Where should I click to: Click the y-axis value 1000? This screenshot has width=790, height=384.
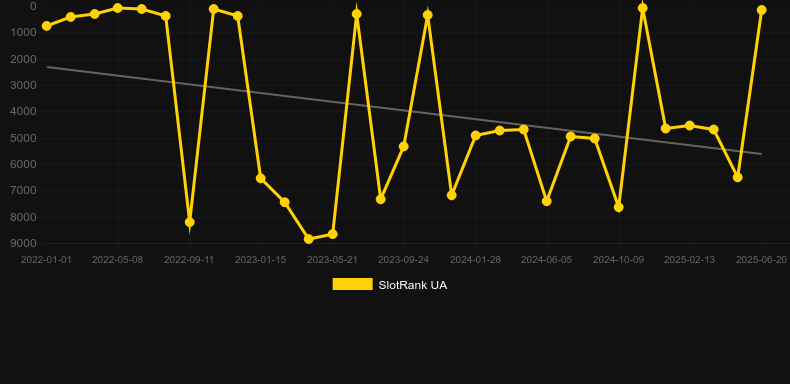[23, 32]
